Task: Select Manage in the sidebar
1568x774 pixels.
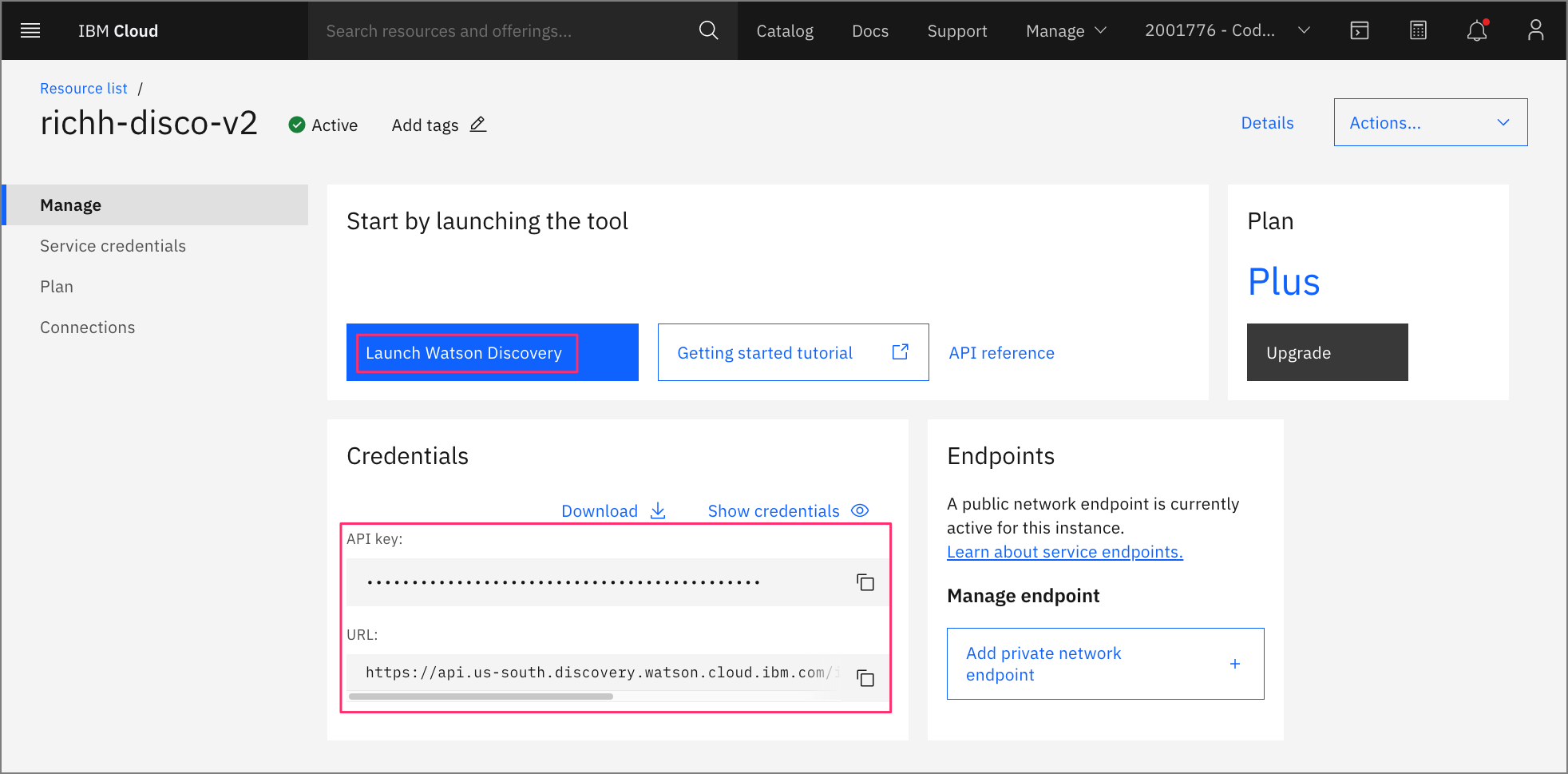Action: pyautogui.click(x=156, y=205)
